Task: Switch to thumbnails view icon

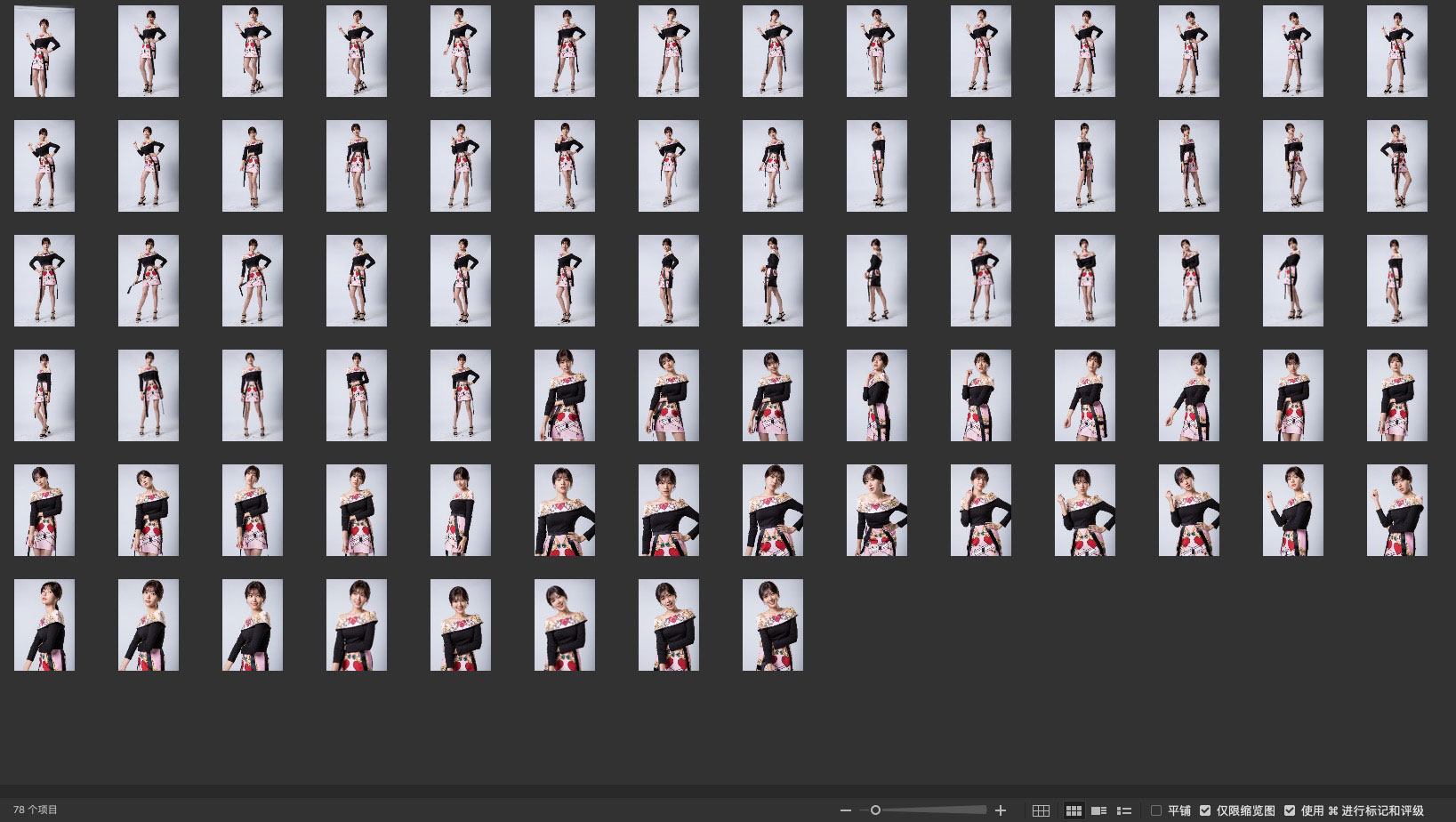Action: click(x=1074, y=810)
